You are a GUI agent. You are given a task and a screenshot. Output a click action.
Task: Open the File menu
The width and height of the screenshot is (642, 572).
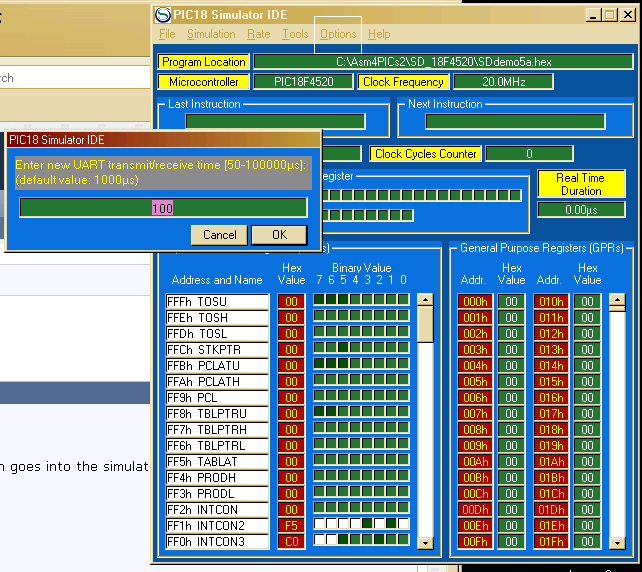[167, 34]
